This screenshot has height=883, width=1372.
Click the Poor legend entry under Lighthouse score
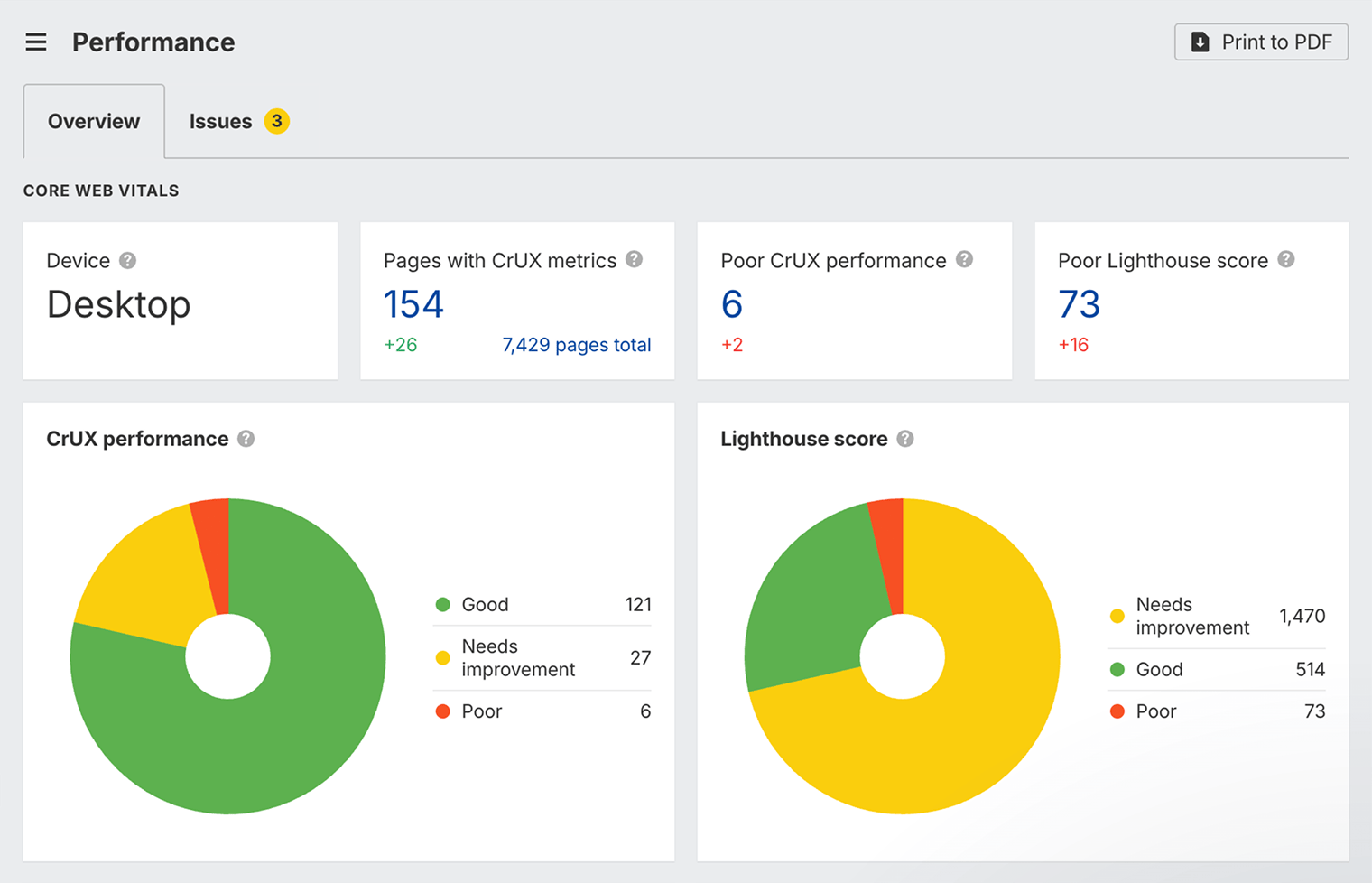1155,711
